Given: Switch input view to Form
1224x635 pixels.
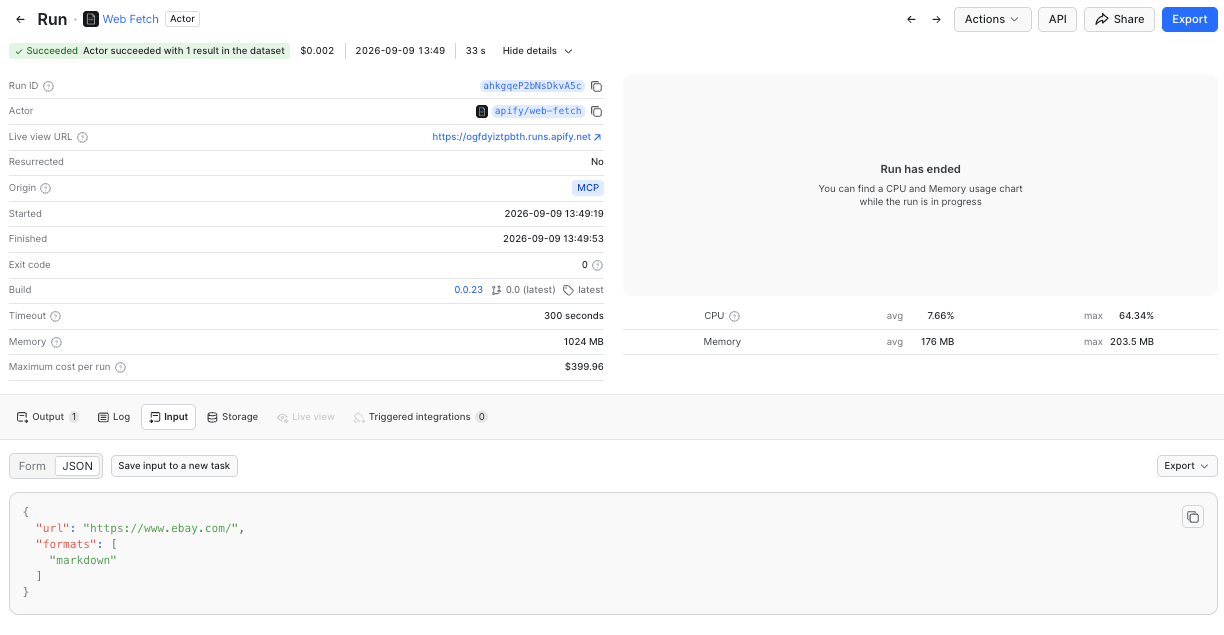Looking at the screenshot, I should (x=32, y=466).
